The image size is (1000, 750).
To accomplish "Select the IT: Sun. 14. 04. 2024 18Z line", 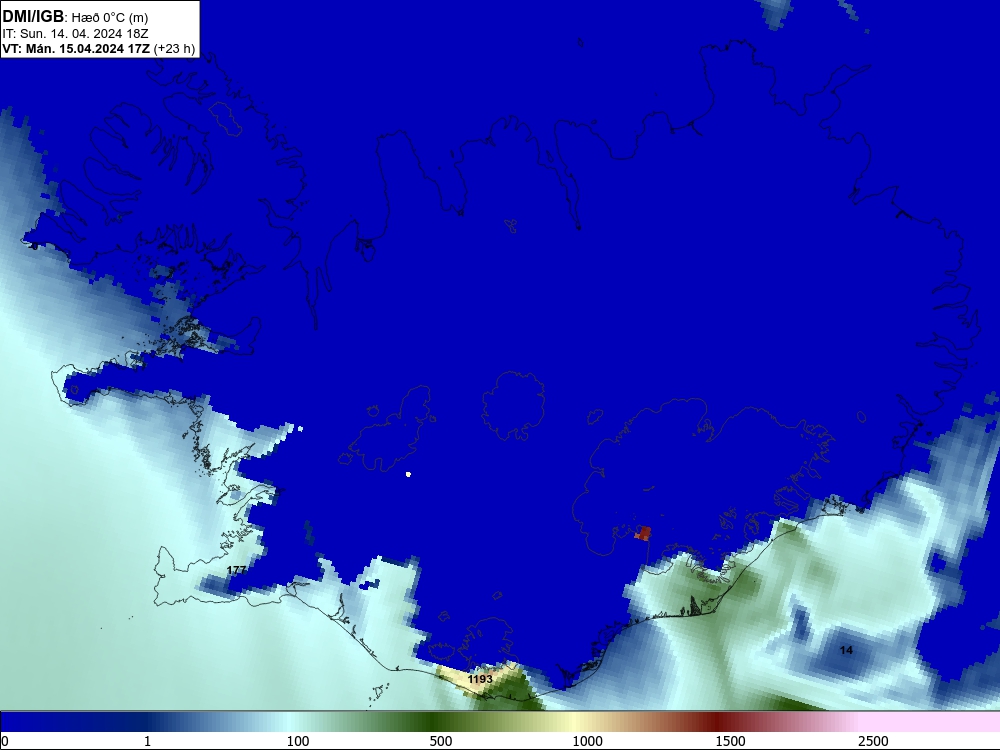I will tap(75, 34).
